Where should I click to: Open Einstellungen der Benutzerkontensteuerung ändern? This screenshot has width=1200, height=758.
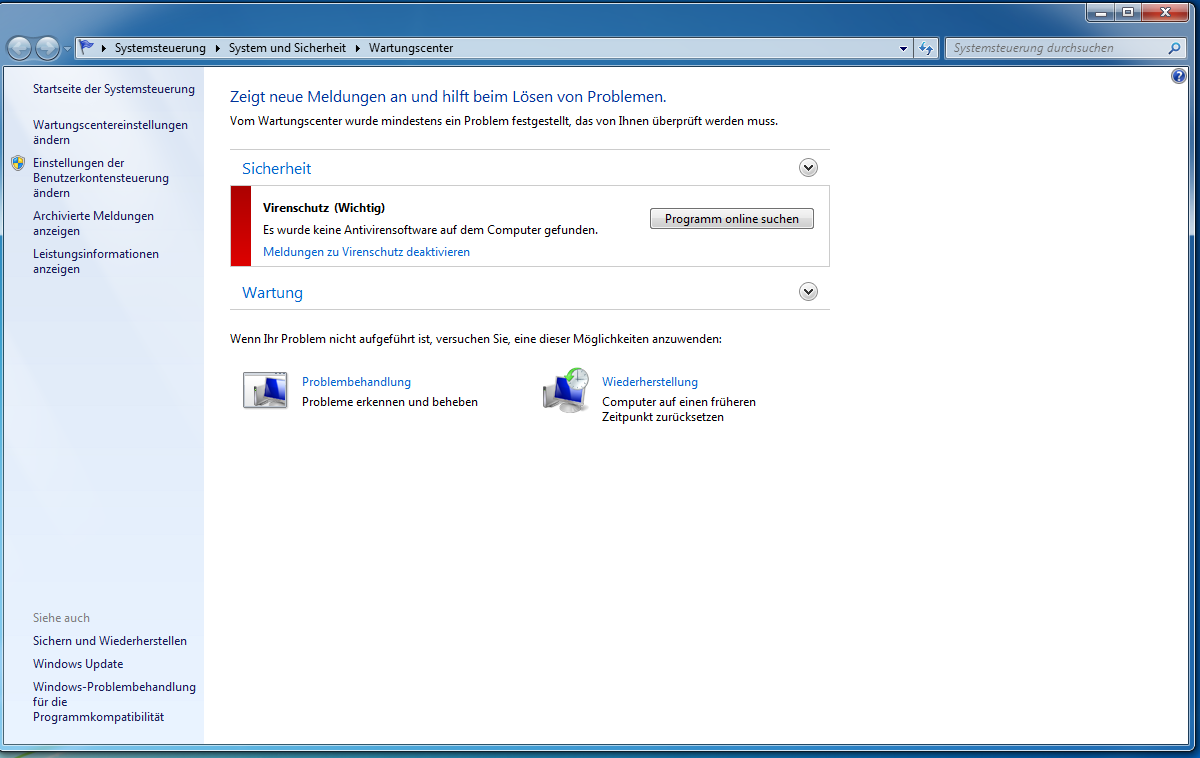click(x=101, y=178)
